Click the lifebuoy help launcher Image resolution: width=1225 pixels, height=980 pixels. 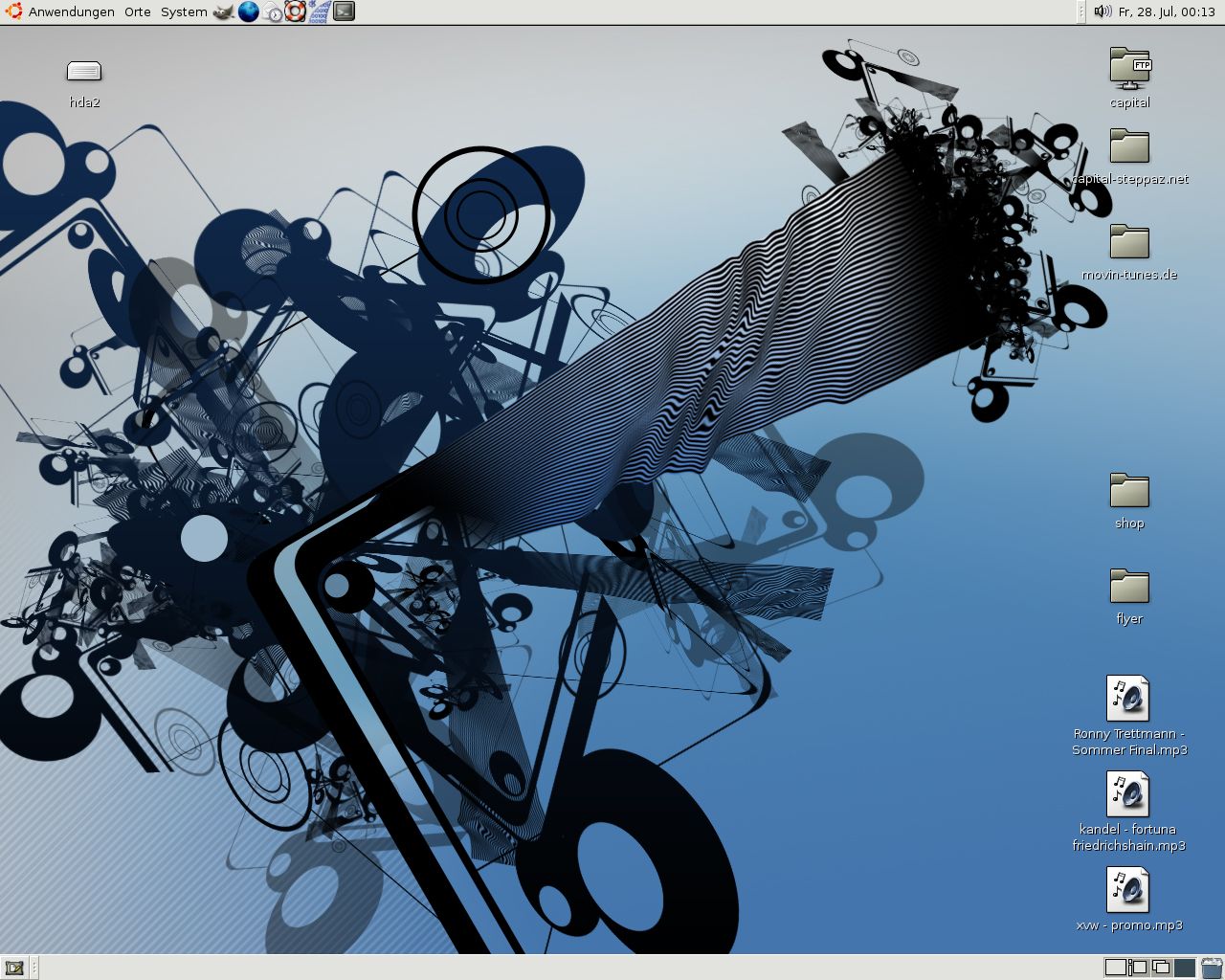pyautogui.click(x=296, y=11)
